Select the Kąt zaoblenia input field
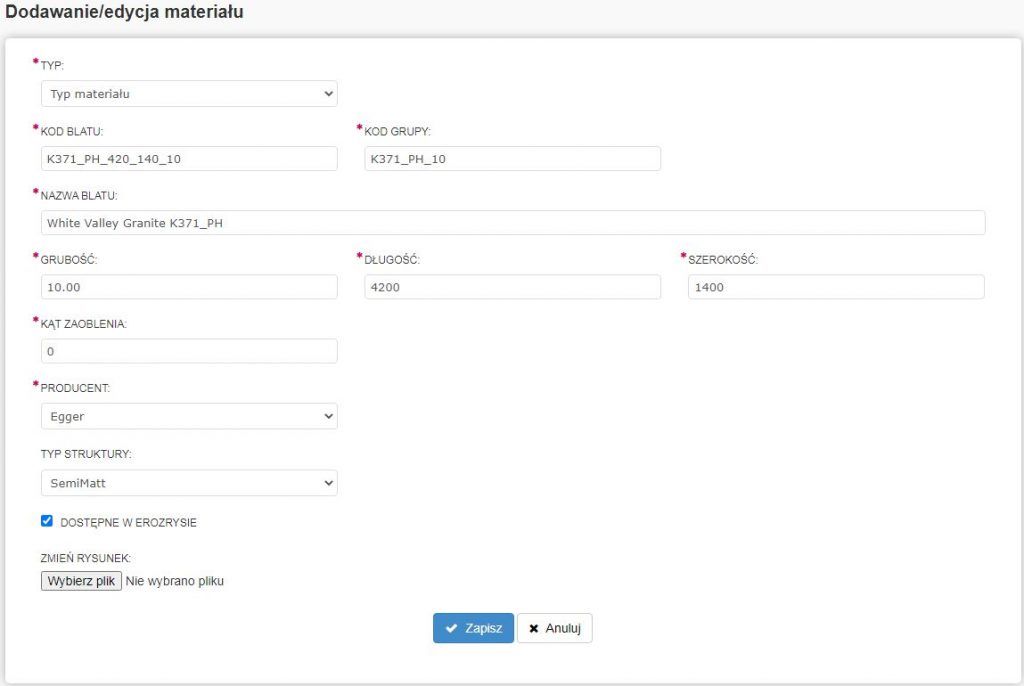This screenshot has width=1024, height=686. 189,351
